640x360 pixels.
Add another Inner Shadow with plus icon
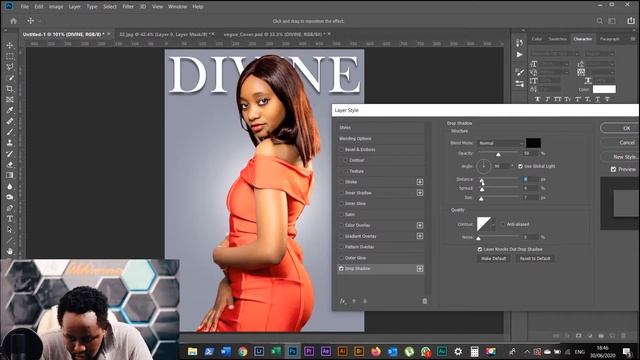tap(420, 193)
